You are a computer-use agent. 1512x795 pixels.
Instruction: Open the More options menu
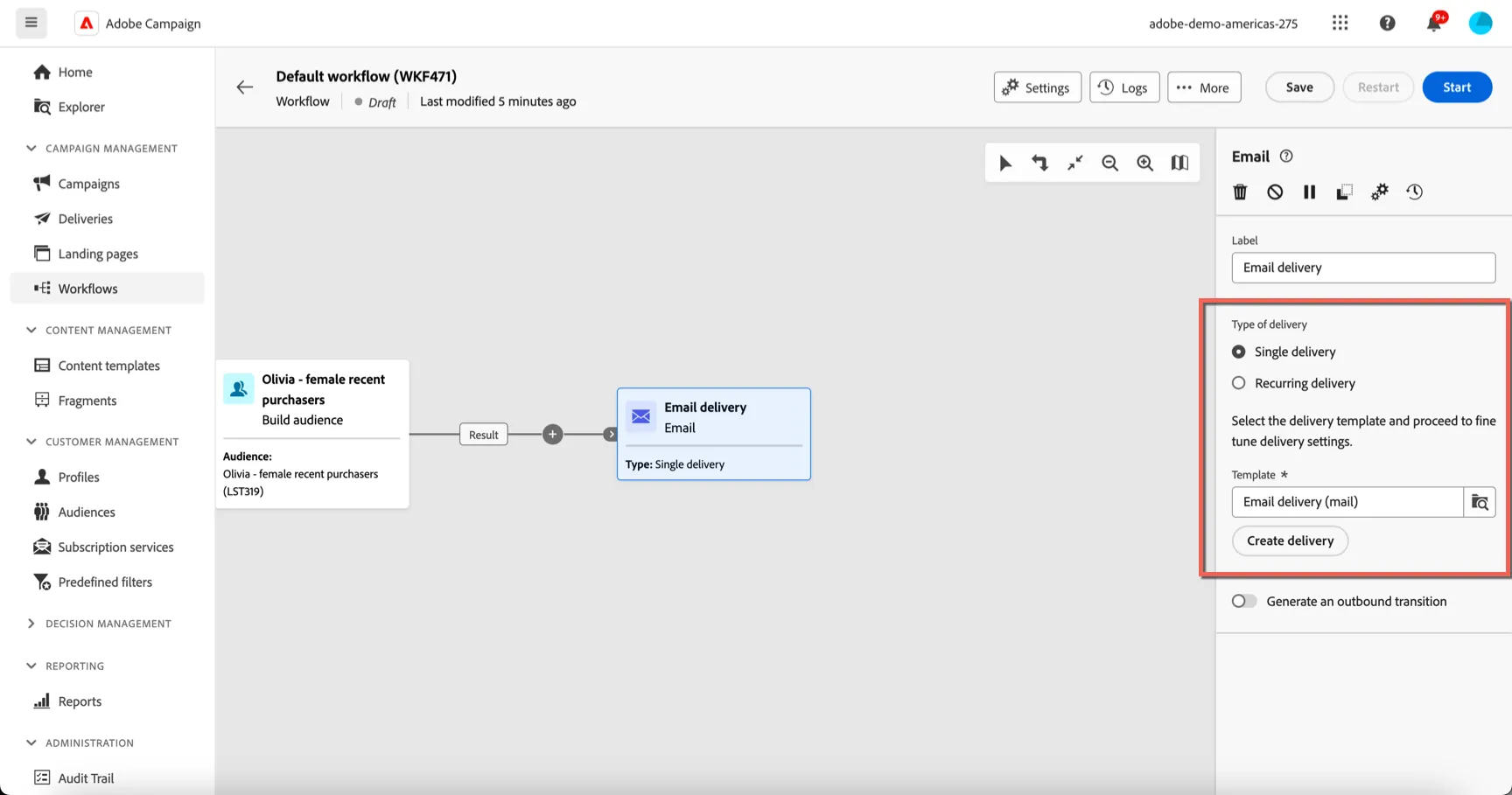(x=1204, y=87)
